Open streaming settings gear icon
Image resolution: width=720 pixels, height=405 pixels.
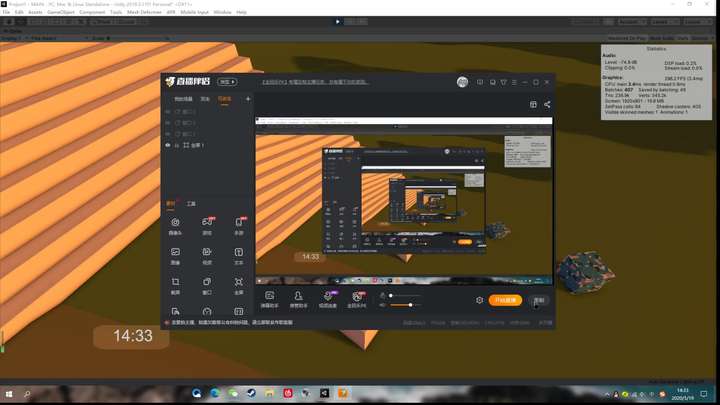479,300
